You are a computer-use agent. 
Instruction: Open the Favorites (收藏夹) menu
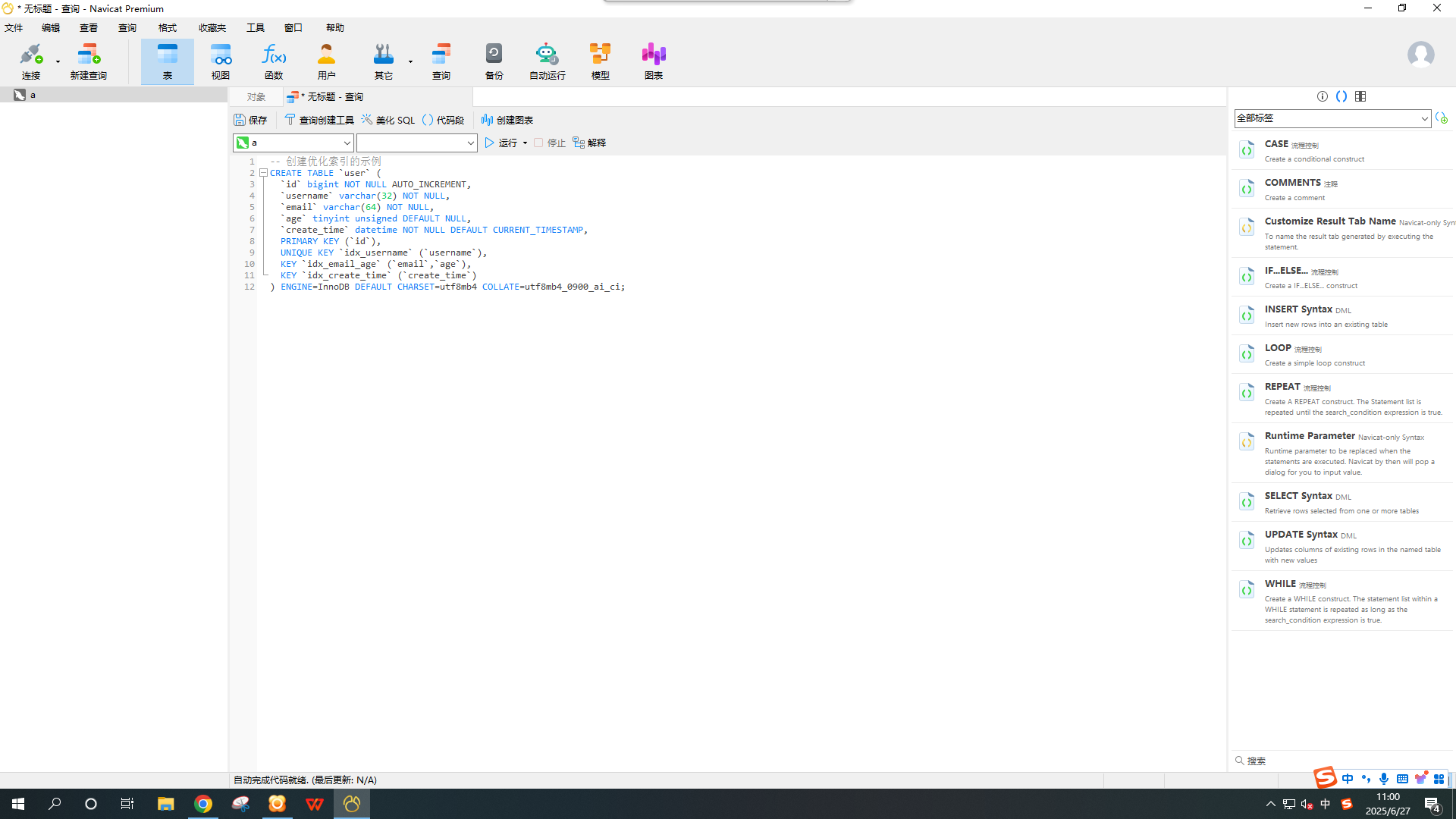pos(212,27)
